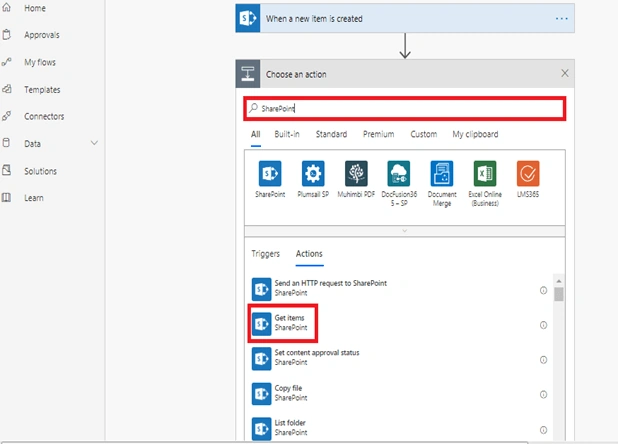Show info for Send an HTTP request

click(543, 290)
